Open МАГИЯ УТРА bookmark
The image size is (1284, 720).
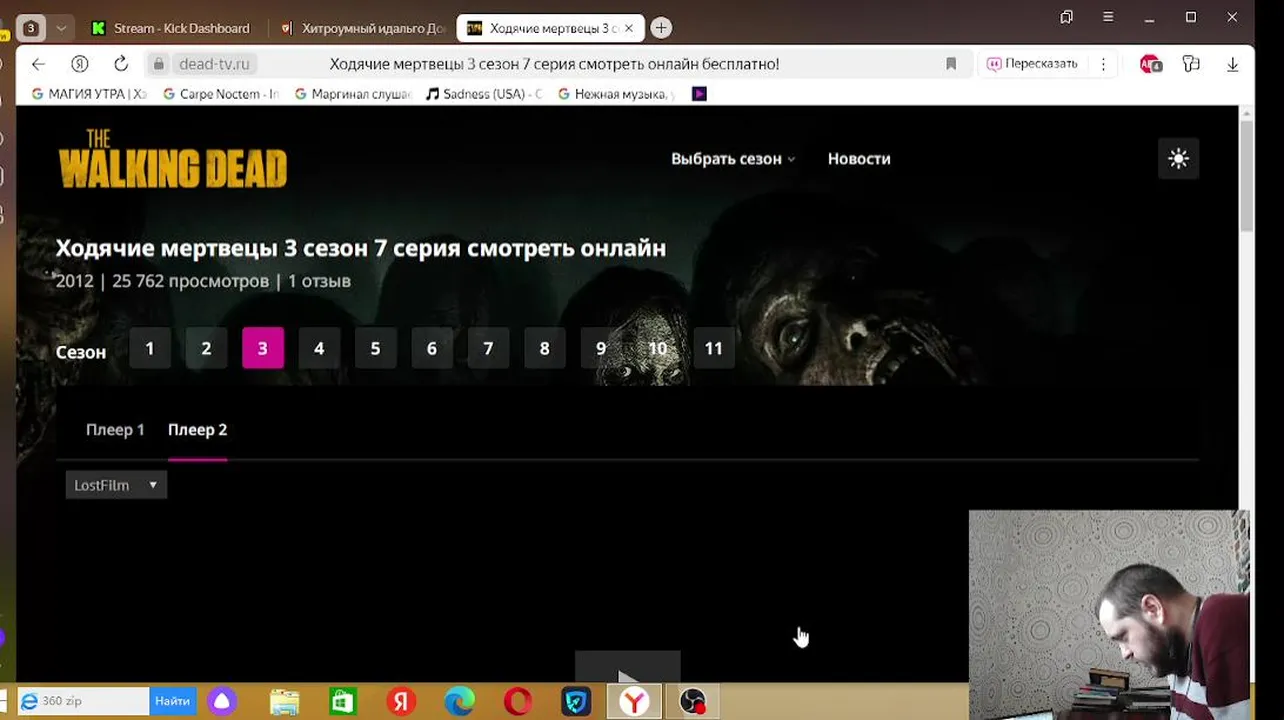click(x=89, y=94)
